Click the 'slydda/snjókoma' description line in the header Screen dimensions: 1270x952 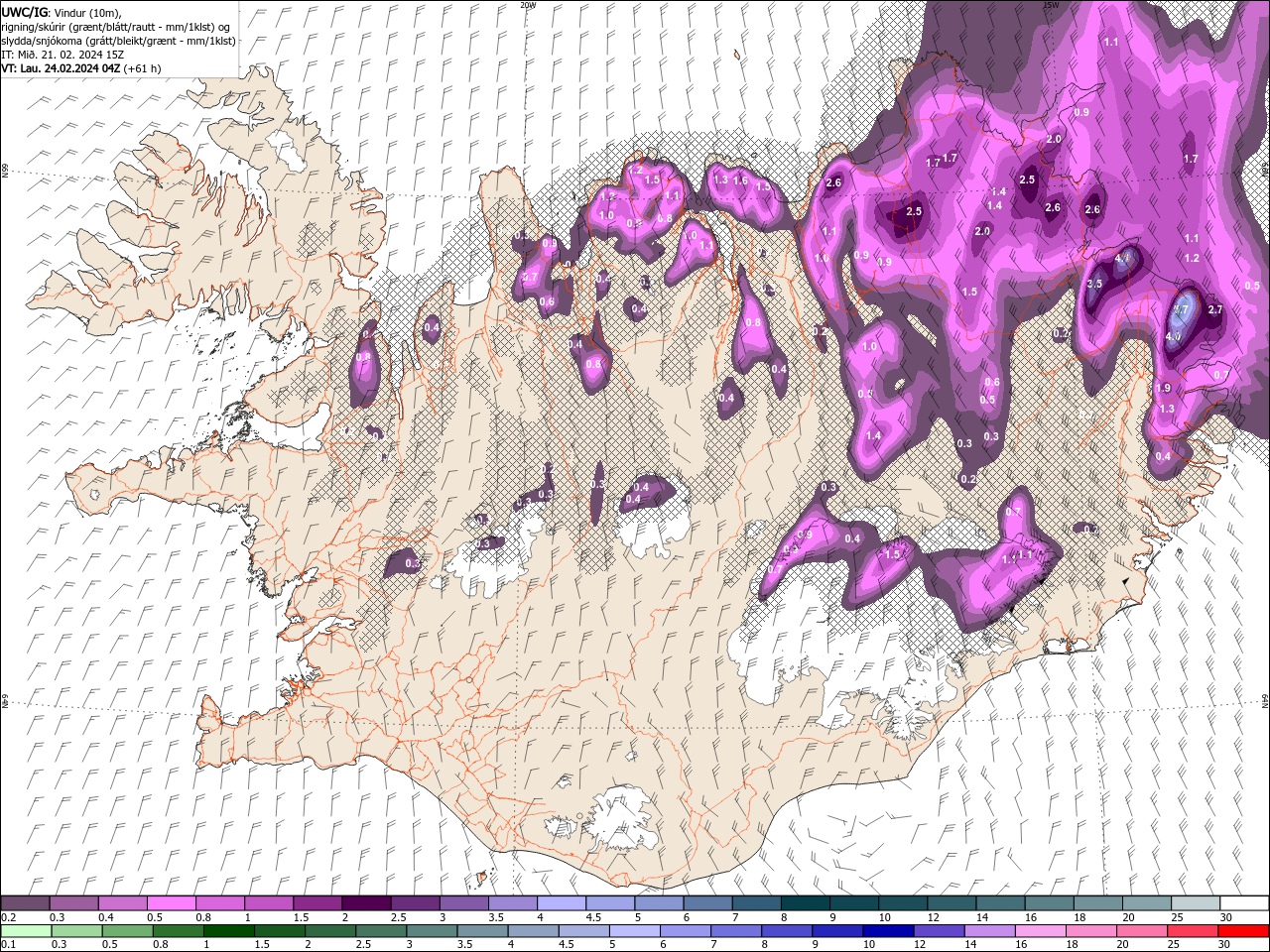pyautogui.click(x=118, y=40)
